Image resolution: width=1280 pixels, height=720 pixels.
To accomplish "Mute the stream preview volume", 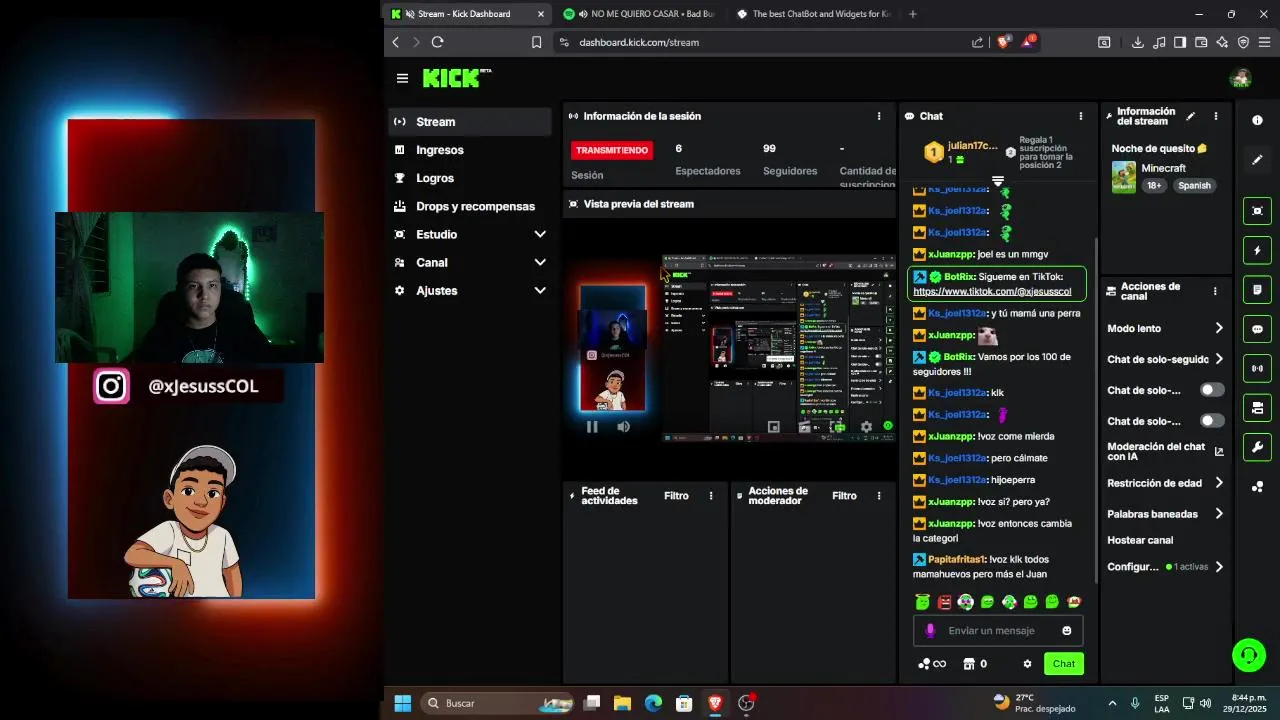I will point(623,427).
